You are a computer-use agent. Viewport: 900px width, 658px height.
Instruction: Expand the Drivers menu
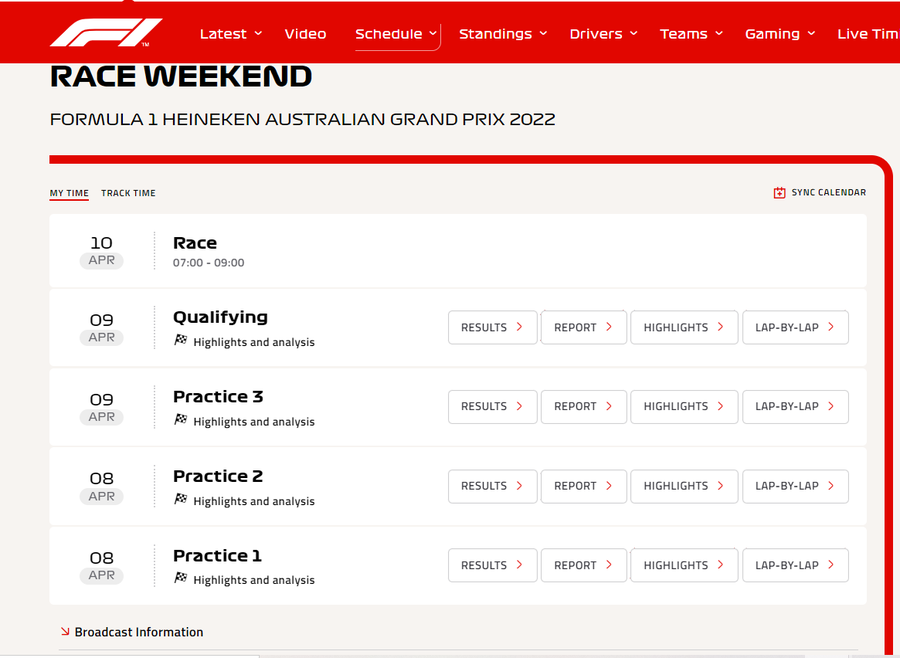tap(603, 34)
